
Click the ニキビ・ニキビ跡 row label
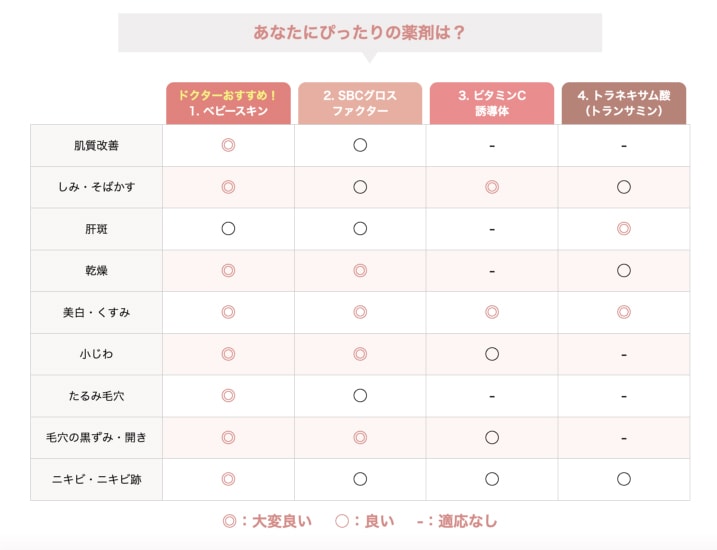pos(96,479)
